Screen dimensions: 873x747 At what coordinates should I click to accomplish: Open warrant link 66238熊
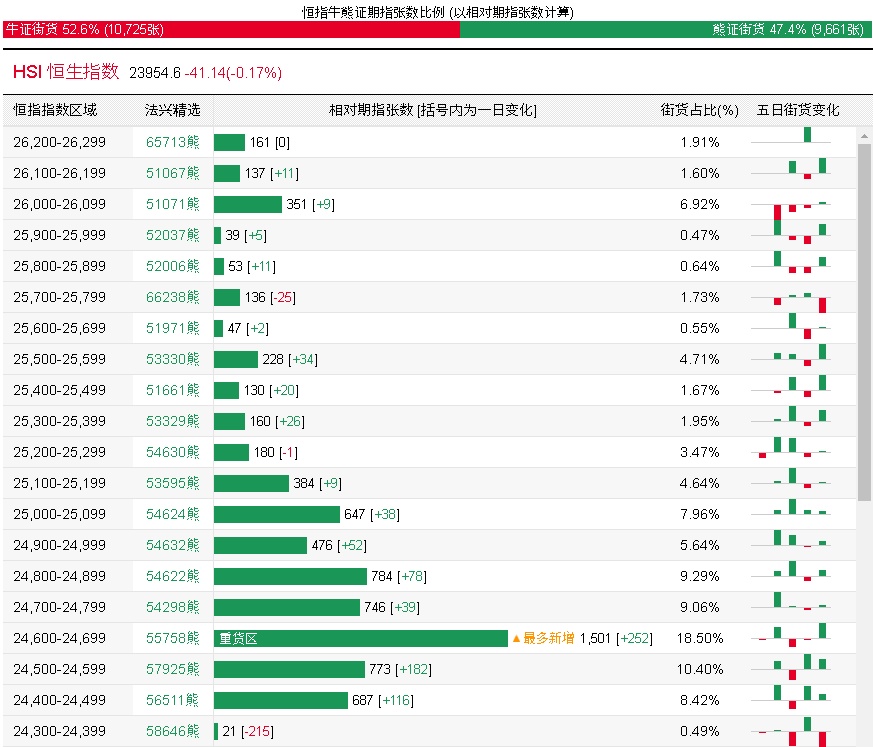173,297
